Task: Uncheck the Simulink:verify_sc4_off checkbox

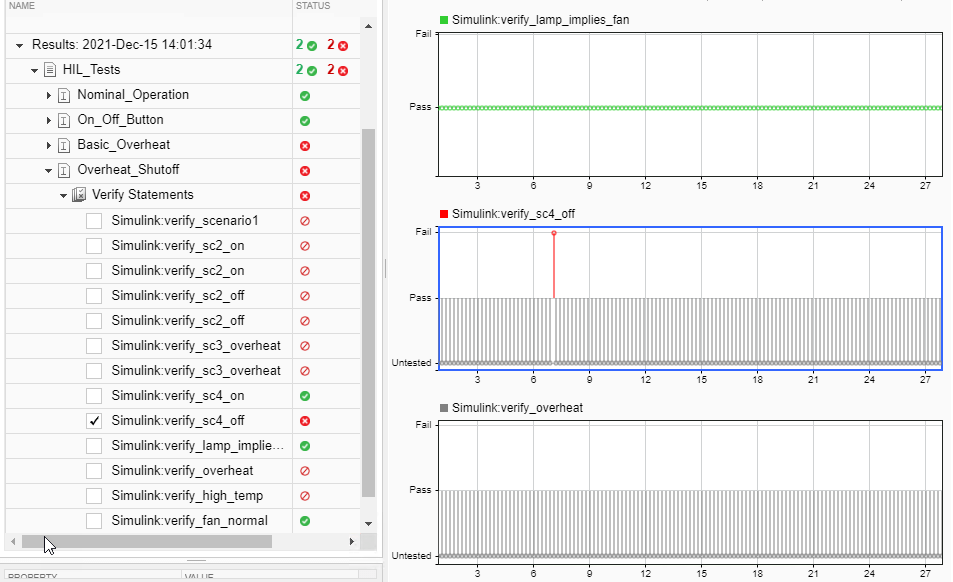Action: (94, 421)
